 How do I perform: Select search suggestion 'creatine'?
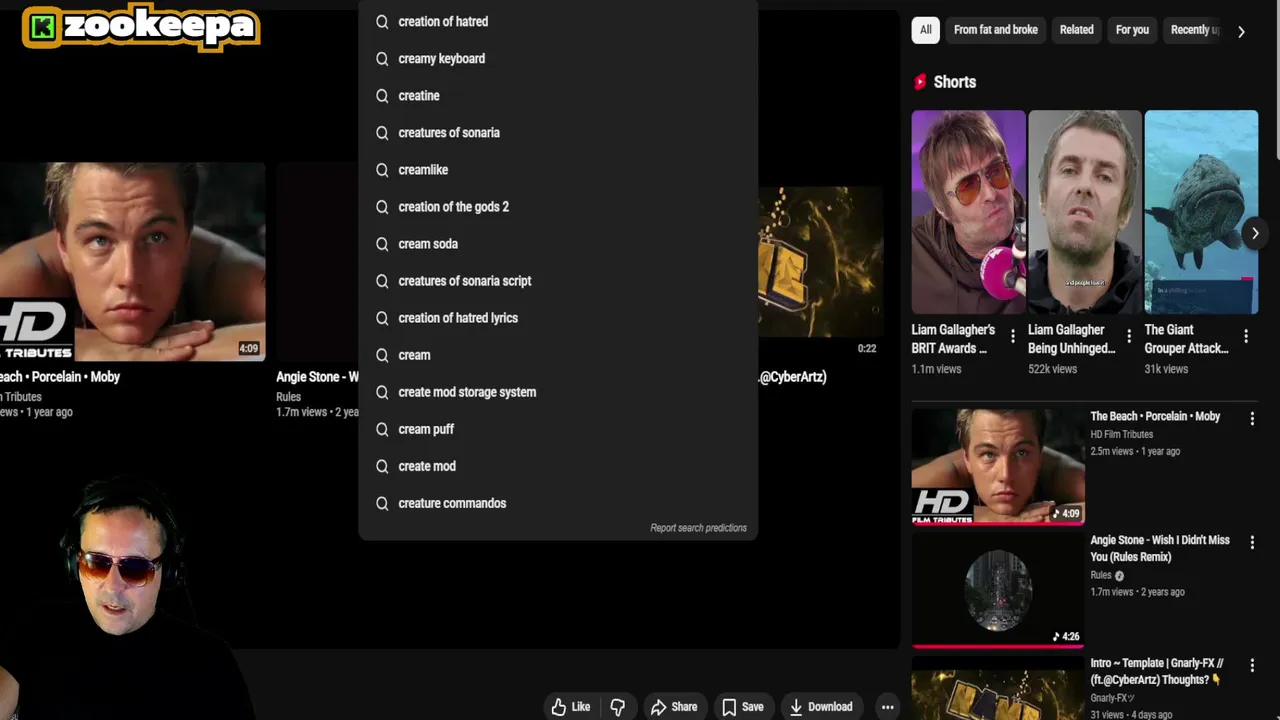558,95
